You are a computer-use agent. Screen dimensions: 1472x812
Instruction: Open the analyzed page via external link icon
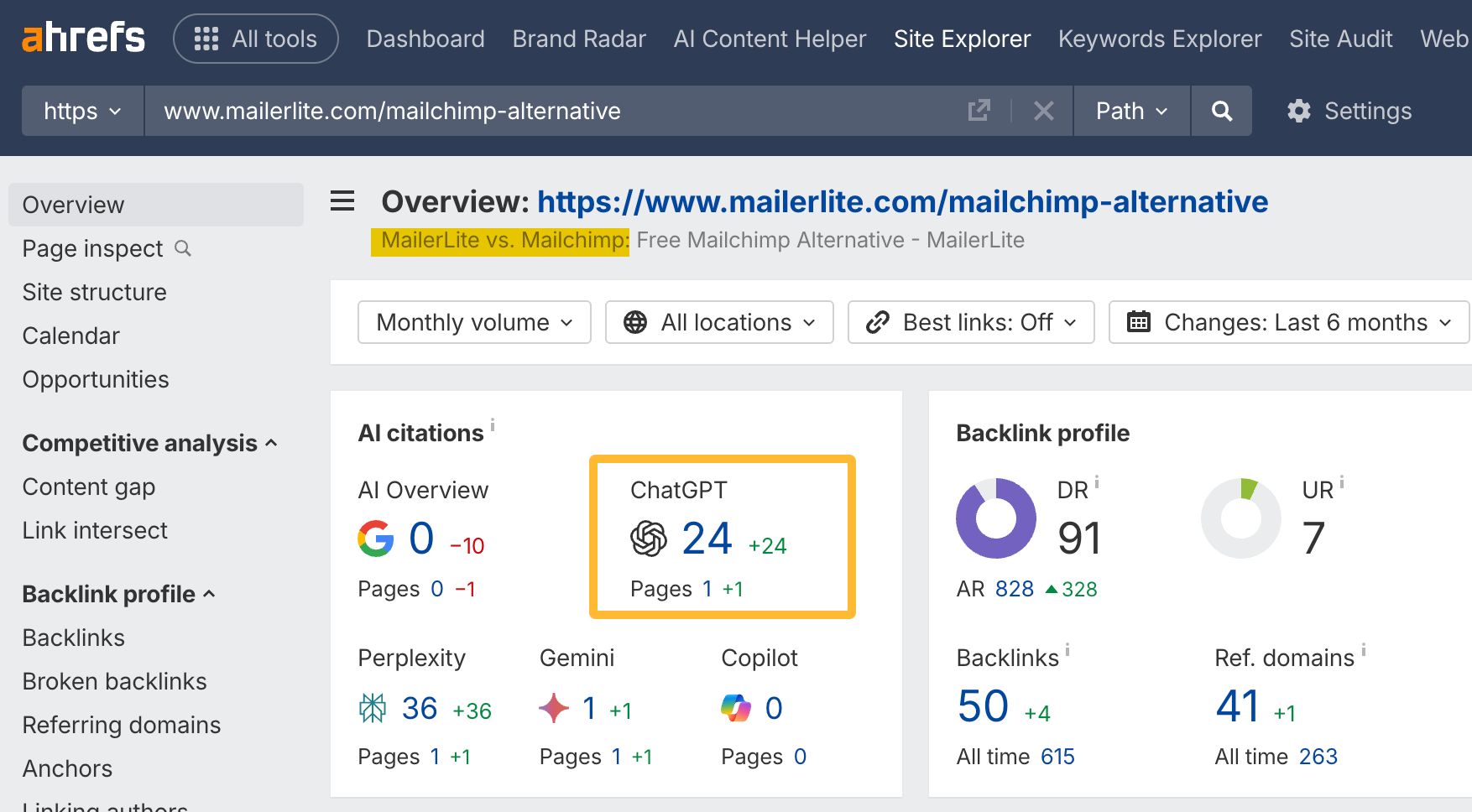979,110
